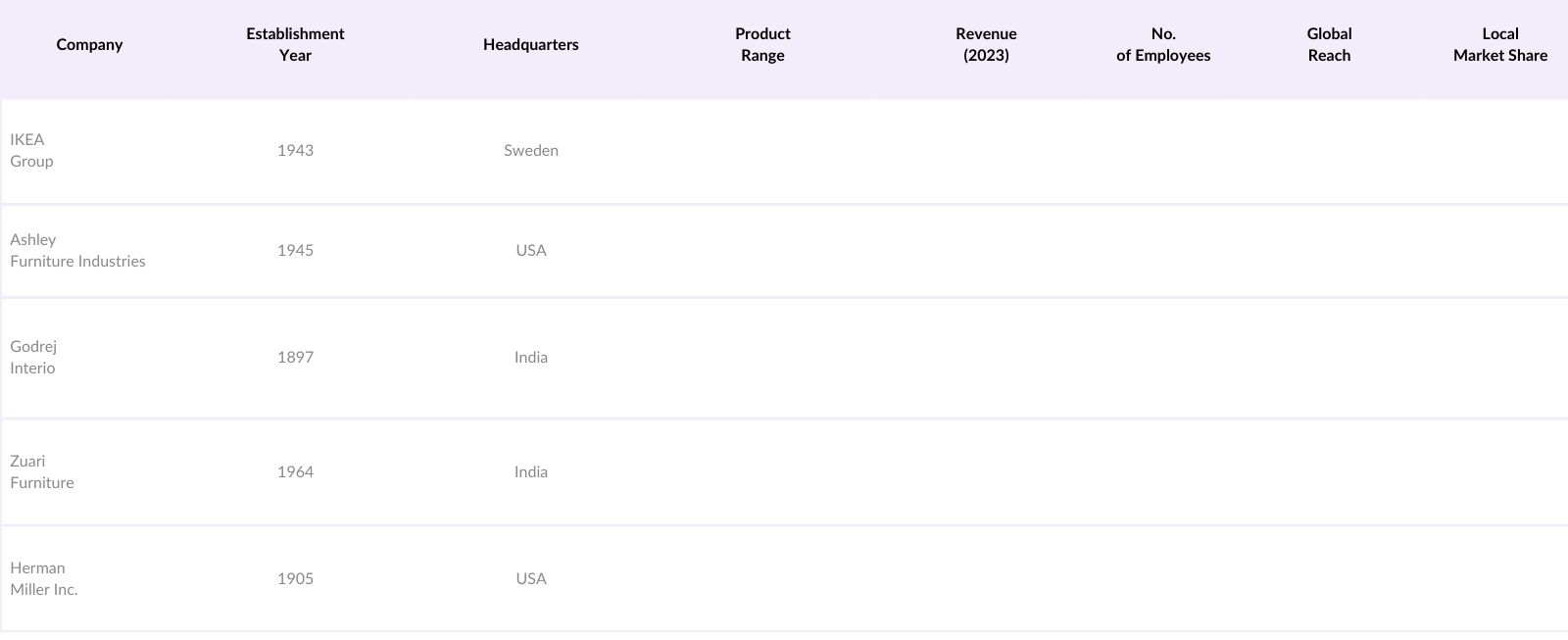Click the Headquarters column header
1568x640 pixels.
(x=530, y=45)
